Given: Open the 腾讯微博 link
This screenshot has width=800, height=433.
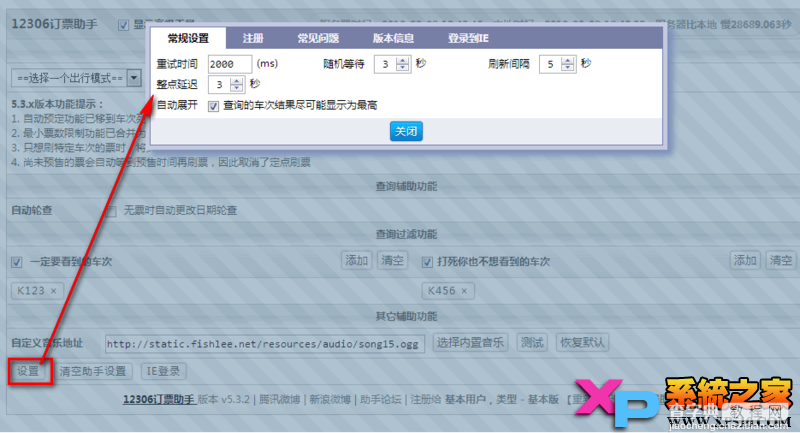Looking at the screenshot, I should 279,399.
